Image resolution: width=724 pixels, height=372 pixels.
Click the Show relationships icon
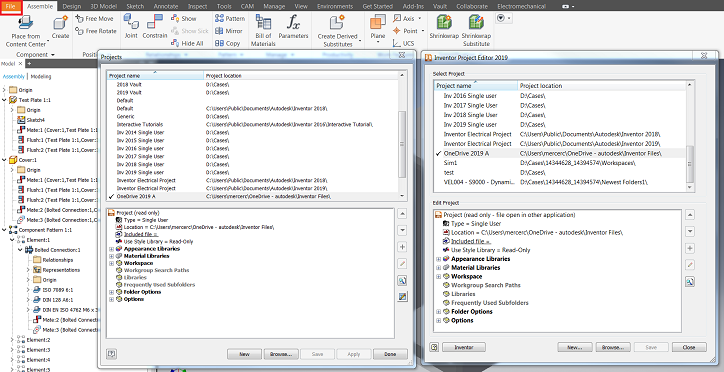pyautogui.click(x=175, y=19)
